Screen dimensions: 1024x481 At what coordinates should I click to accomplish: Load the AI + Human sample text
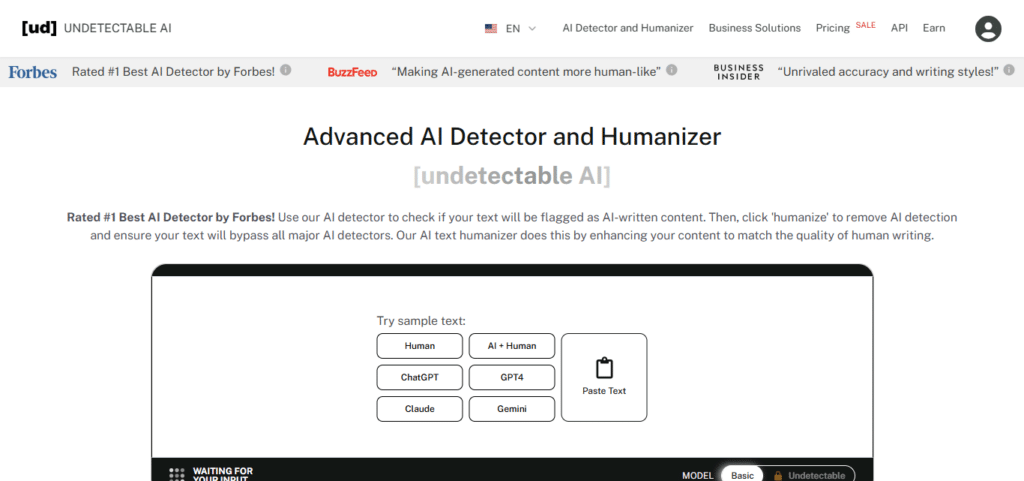click(x=512, y=346)
